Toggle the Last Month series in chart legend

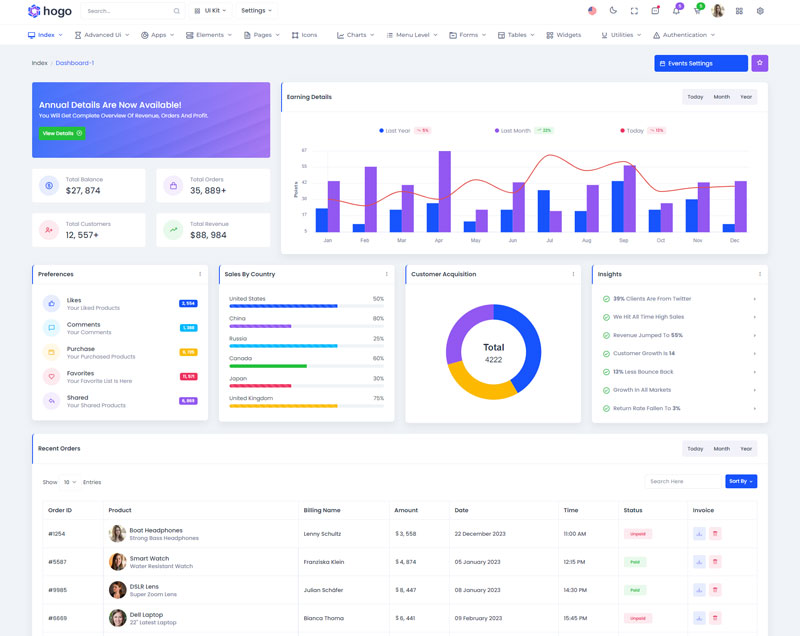(x=515, y=131)
